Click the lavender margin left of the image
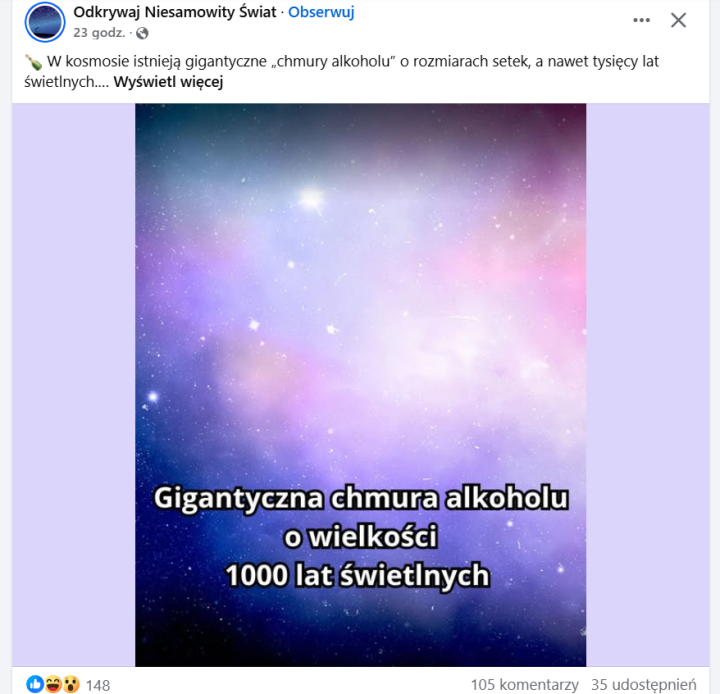Viewport: 720px width, 694px height. (x=73, y=385)
